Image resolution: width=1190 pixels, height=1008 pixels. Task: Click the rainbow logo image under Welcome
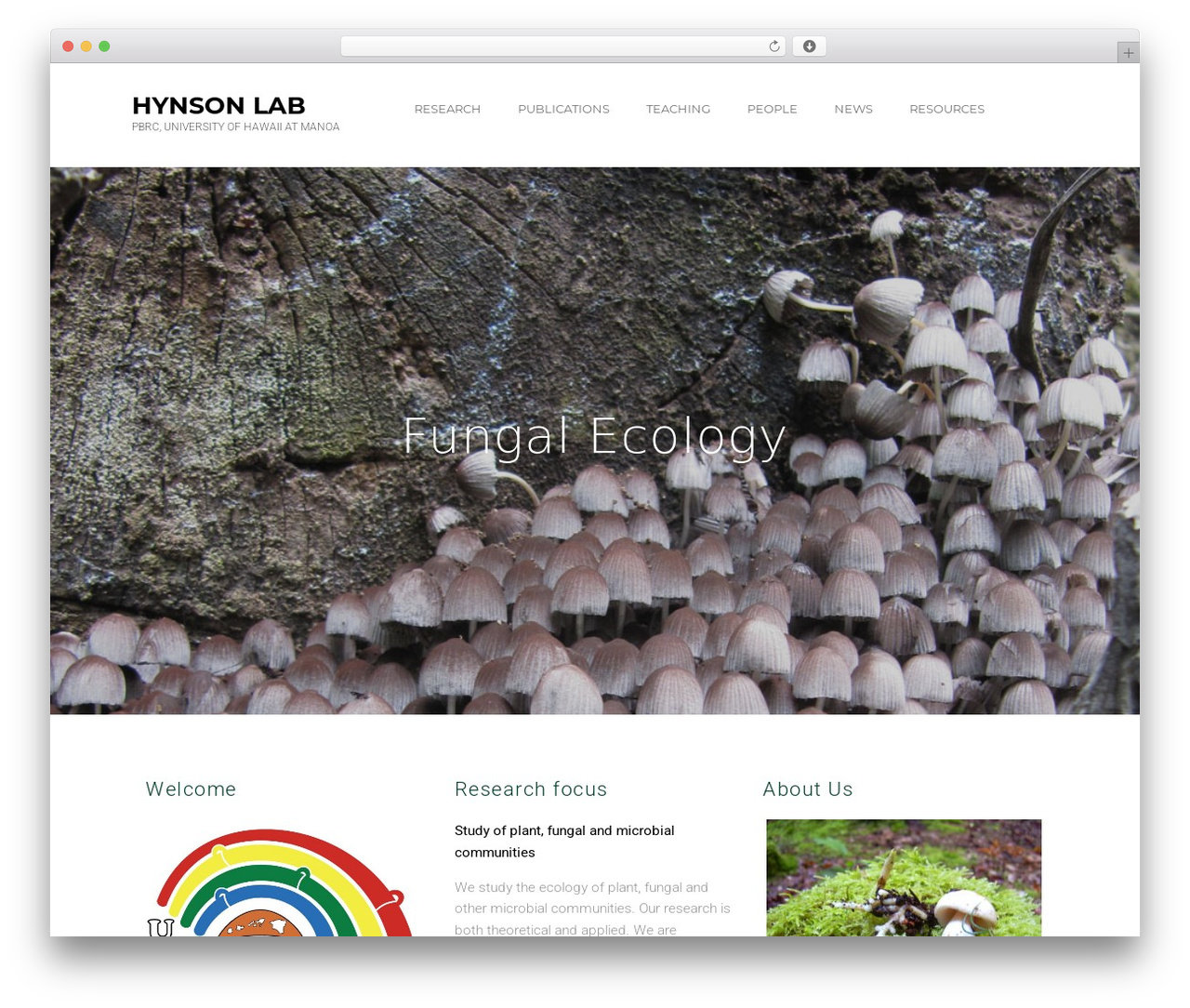click(282, 882)
